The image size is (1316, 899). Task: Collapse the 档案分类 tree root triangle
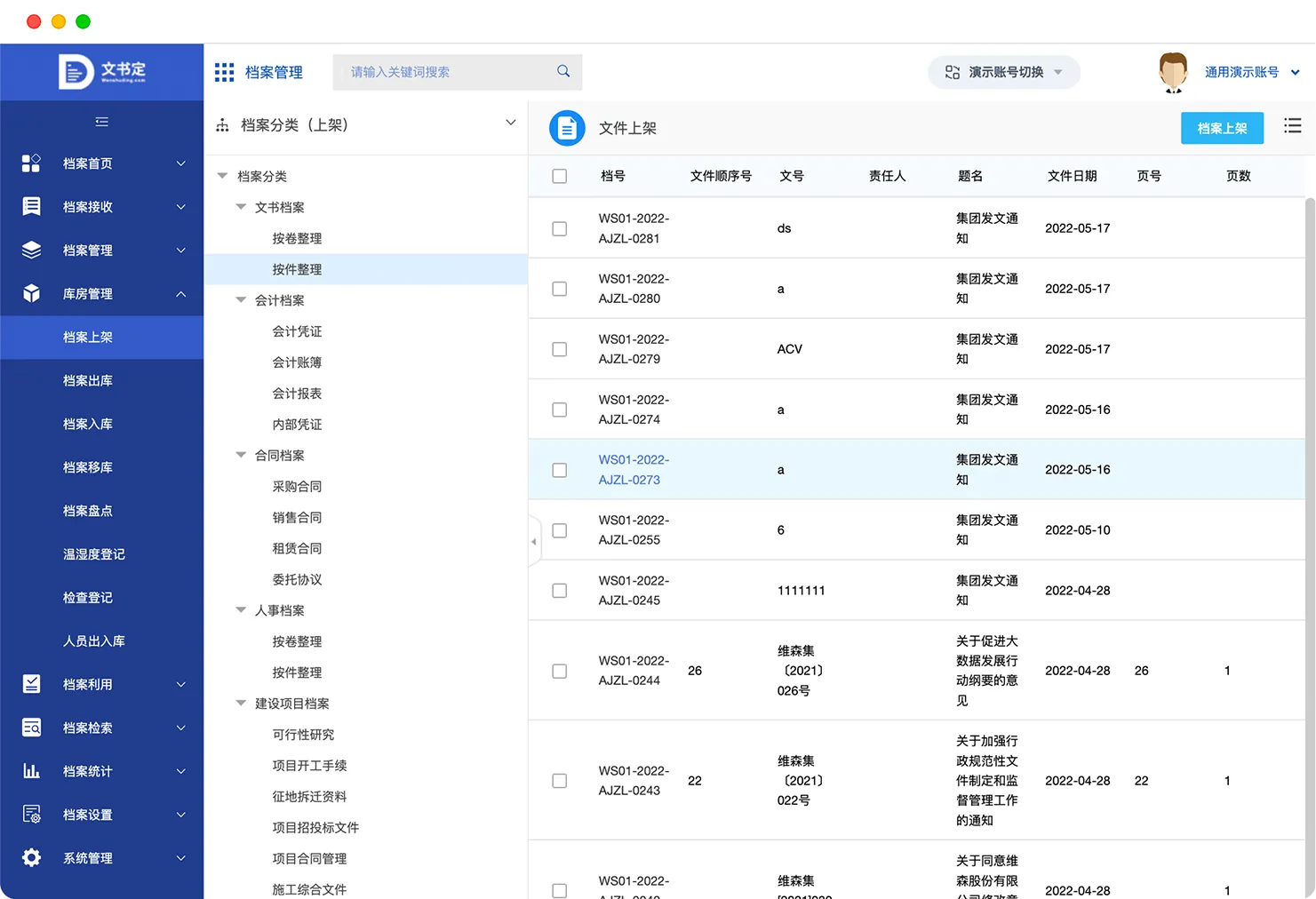coord(223,176)
